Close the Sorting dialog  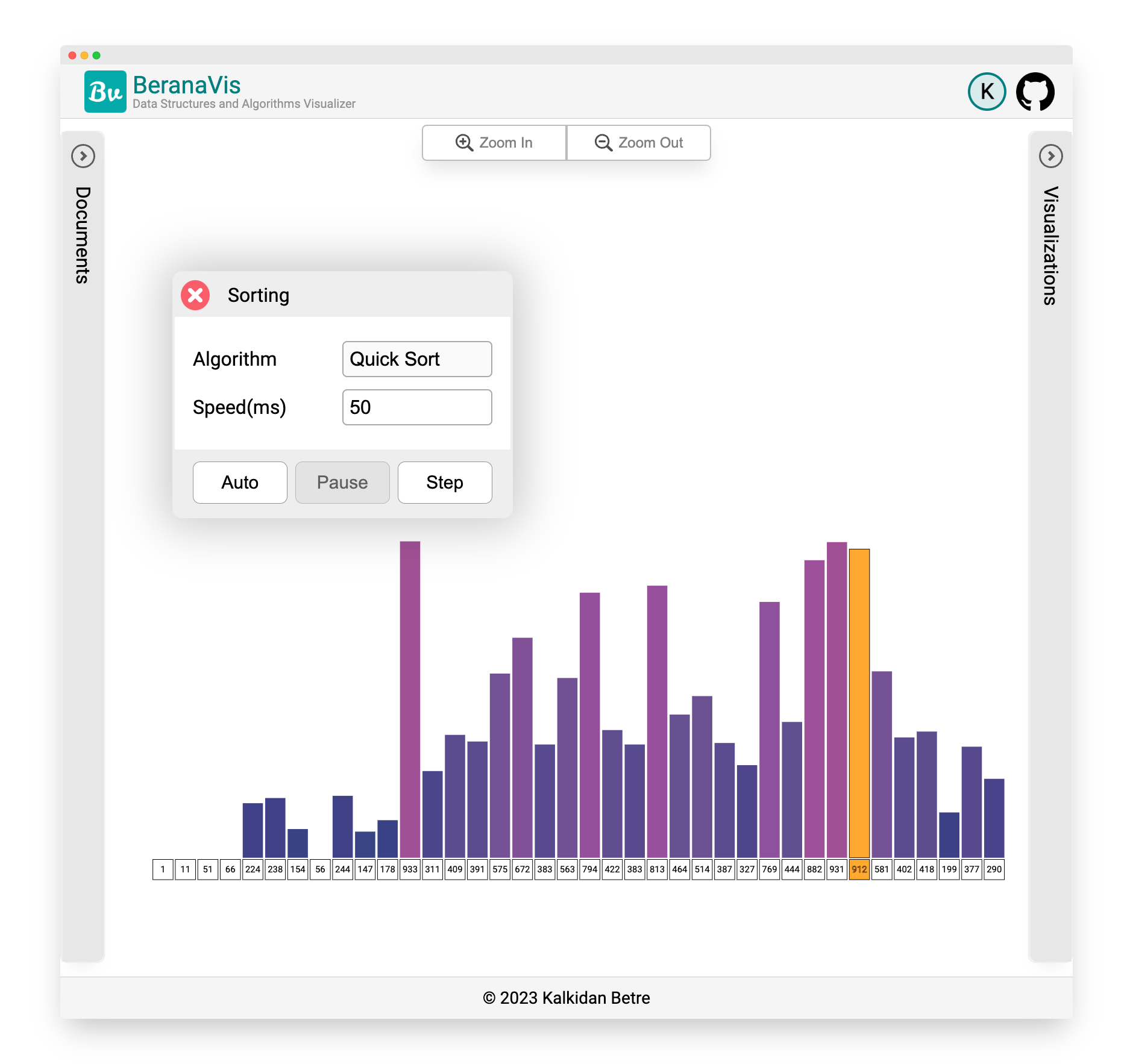(195, 295)
